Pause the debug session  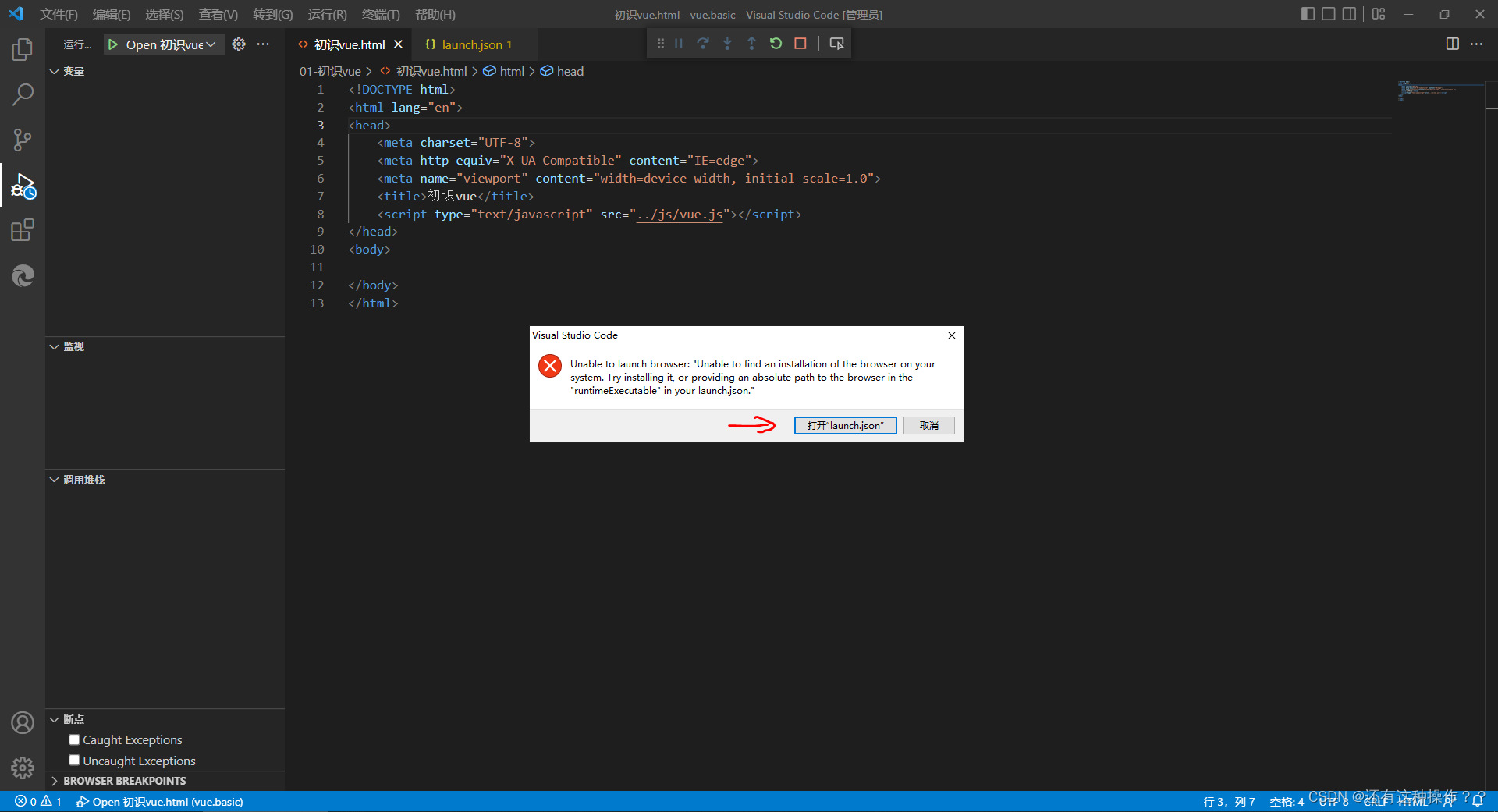(679, 44)
